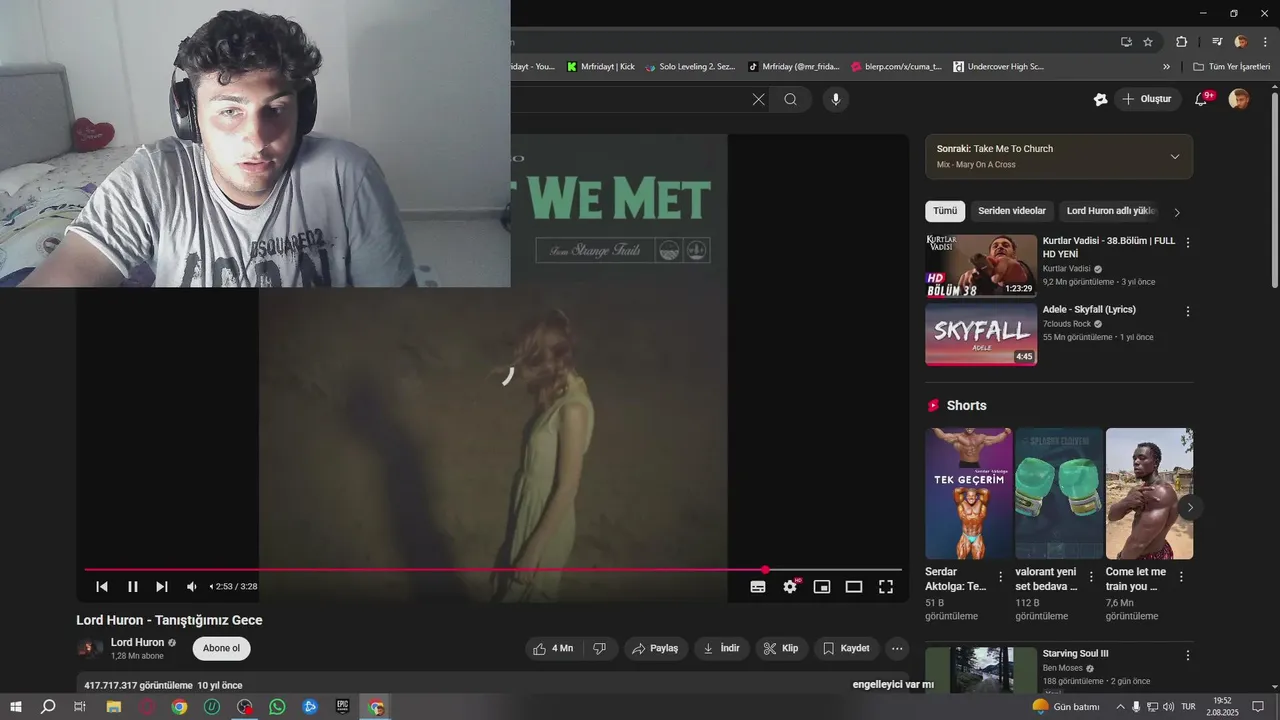Open Serdar Aktolga short options menu
This screenshot has height=720, width=1280.
(1001, 577)
